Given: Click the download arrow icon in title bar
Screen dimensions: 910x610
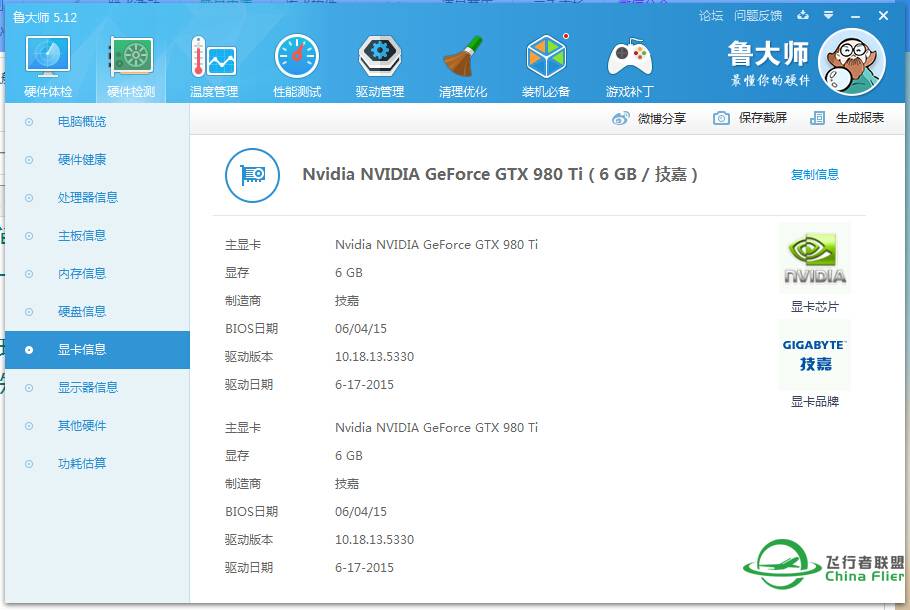Looking at the screenshot, I should 803,16.
